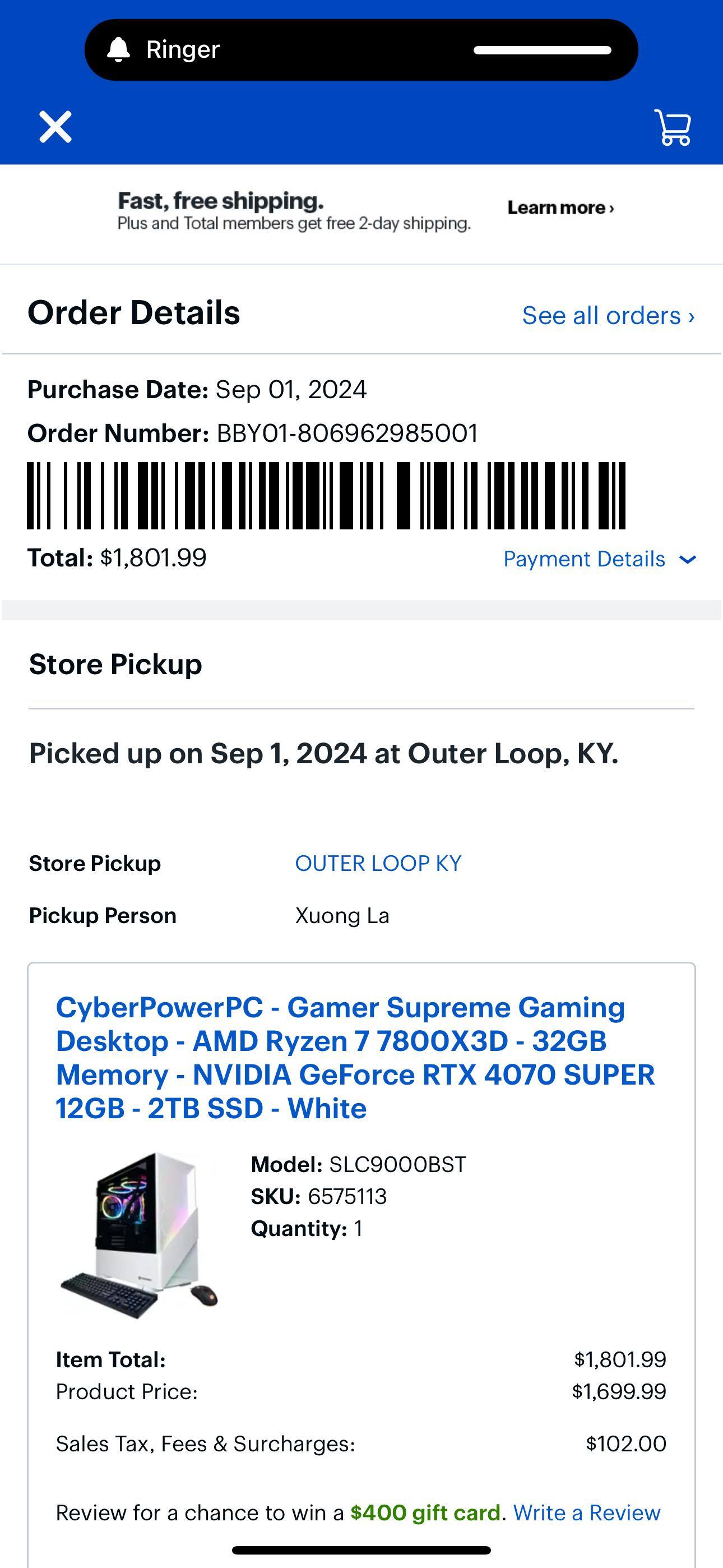The image size is (723, 1568).
Task: Tap the bell icon in the Ringer pill
Action: point(119,49)
